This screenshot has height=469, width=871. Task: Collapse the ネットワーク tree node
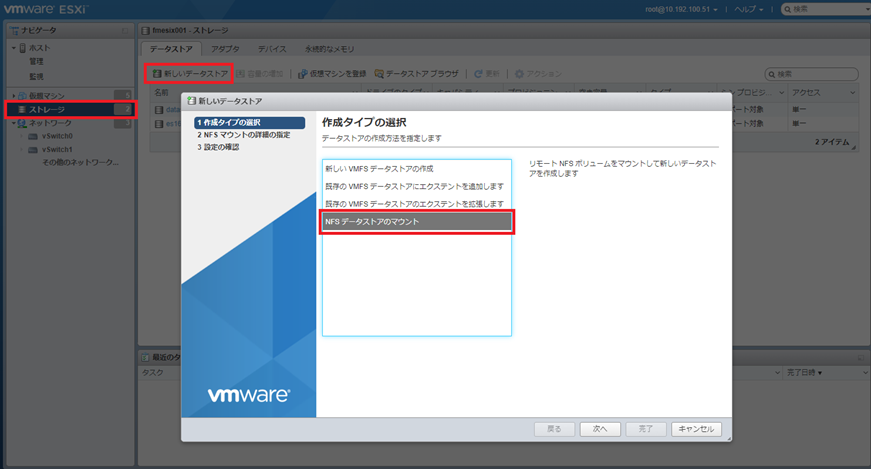click(12, 123)
